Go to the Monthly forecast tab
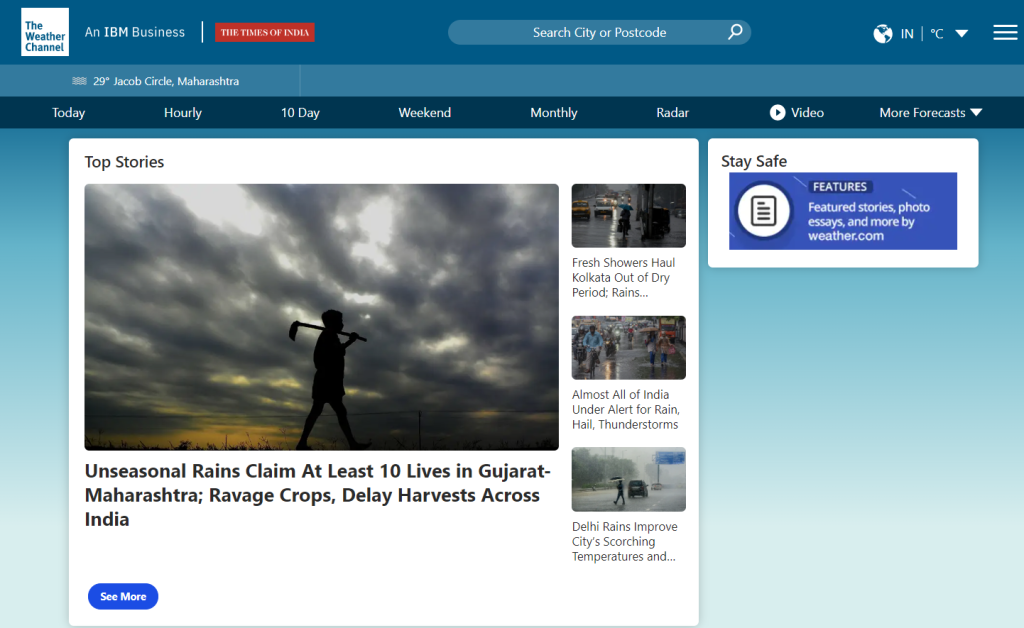The height and width of the screenshot is (628, 1024). click(554, 113)
